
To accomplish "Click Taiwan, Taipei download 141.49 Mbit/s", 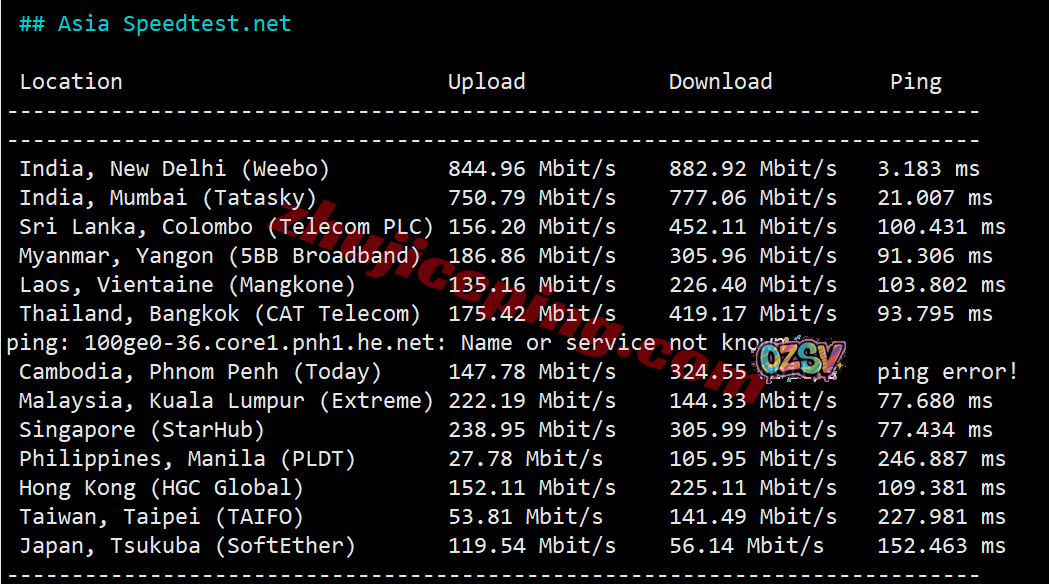I will (x=752, y=517).
